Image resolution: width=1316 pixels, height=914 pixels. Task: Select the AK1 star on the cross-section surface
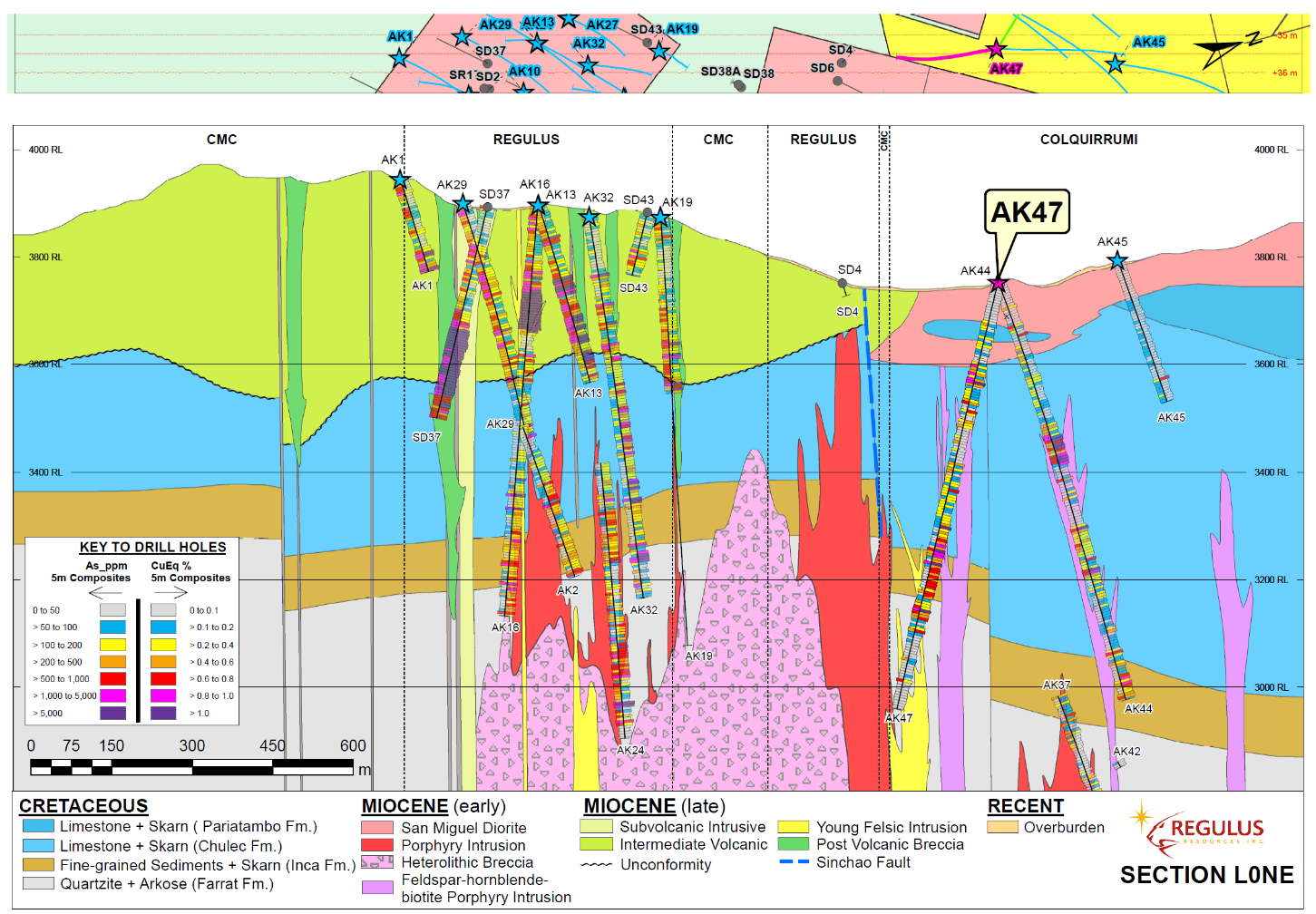400,180
